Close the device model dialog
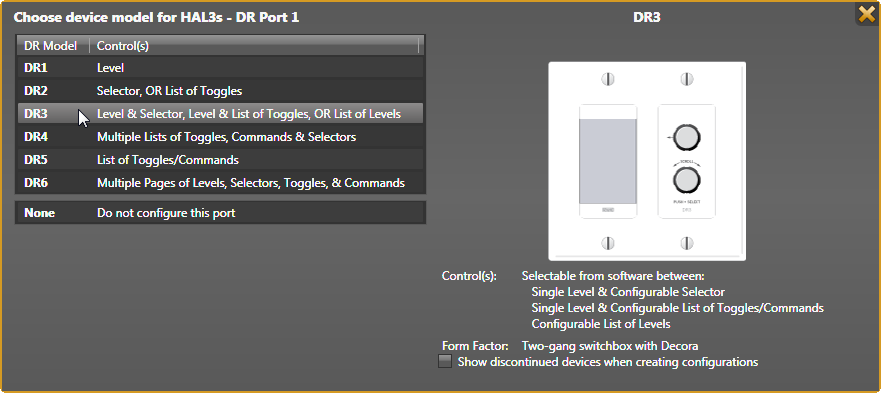Image resolution: width=881 pixels, height=393 pixels. coord(867,14)
